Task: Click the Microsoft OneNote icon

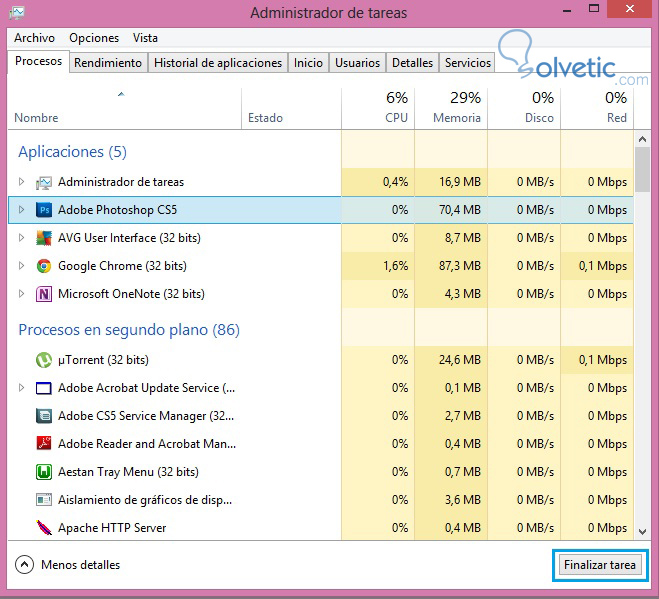Action: 44,294
